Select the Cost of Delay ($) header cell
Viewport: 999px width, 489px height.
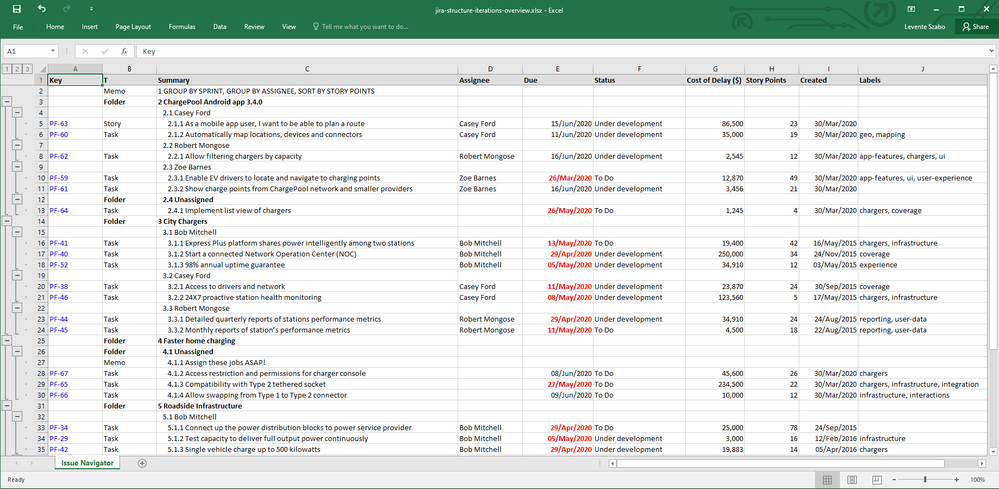pos(715,80)
